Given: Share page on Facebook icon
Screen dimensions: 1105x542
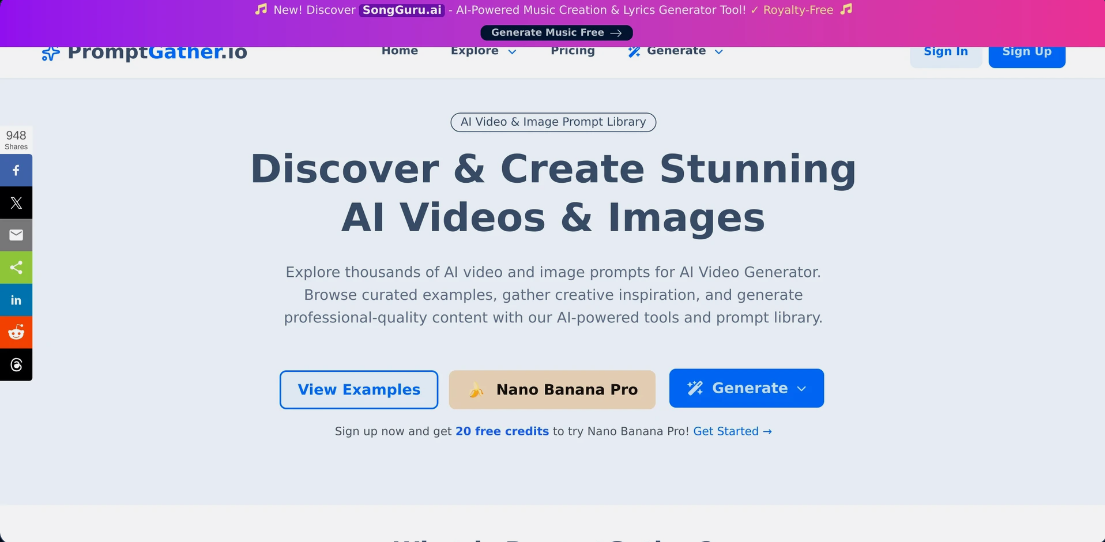Looking at the screenshot, I should pyautogui.click(x=16, y=171).
